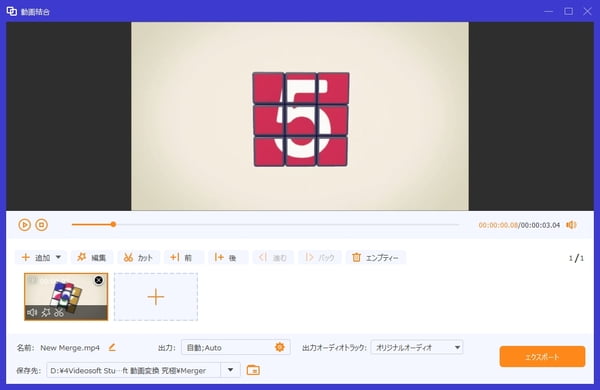This screenshot has height=390, width=600.
Task: Click the エンプティー trash button
Action: pos(376,258)
